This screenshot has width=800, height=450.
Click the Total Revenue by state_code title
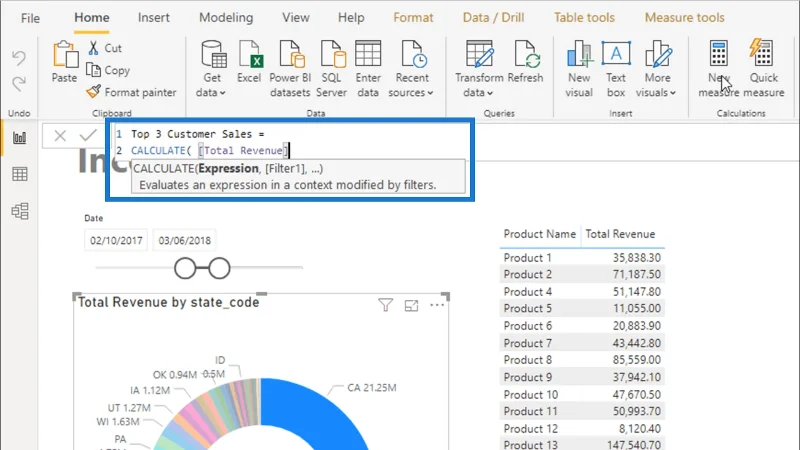pyautogui.click(x=168, y=302)
